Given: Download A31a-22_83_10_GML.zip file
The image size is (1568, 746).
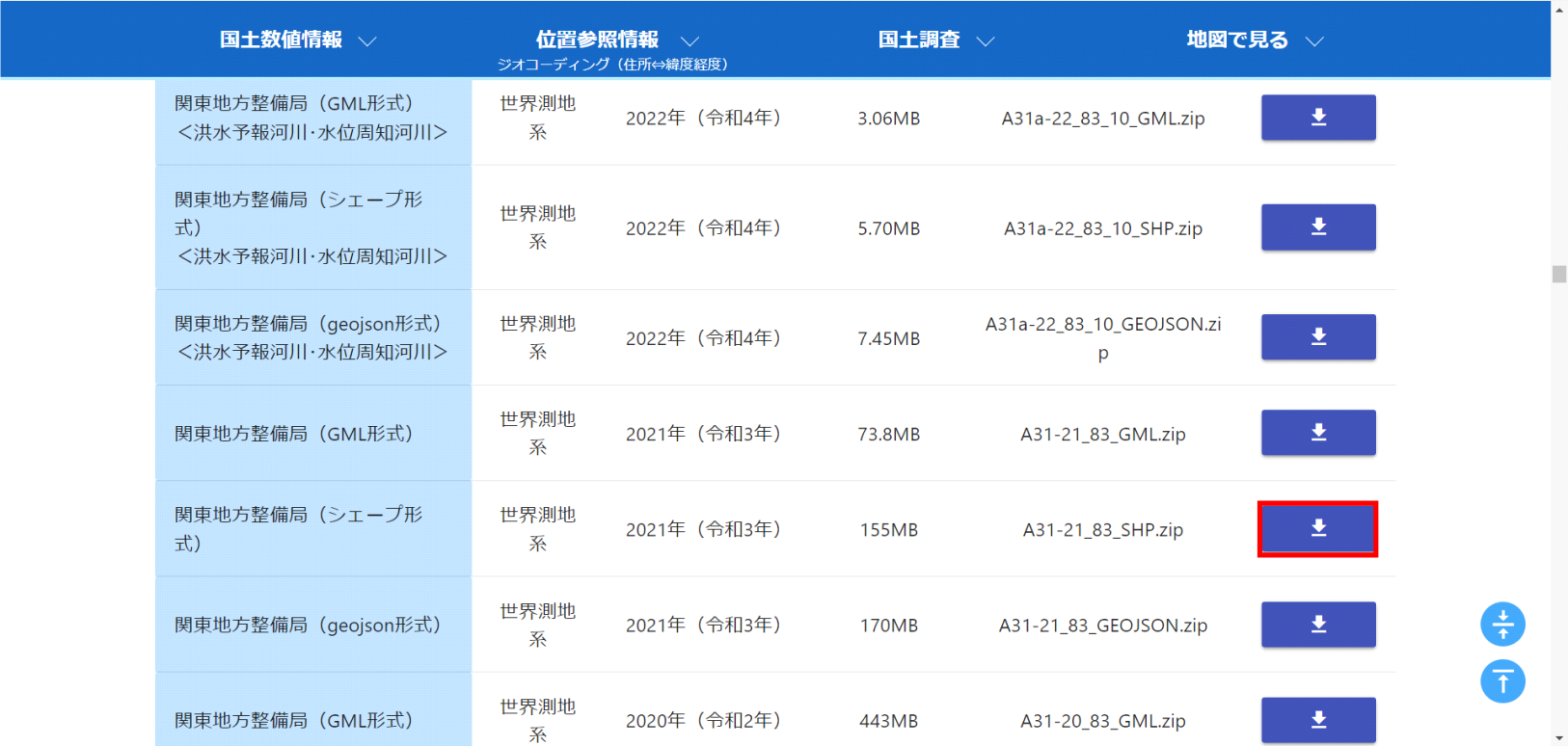Looking at the screenshot, I should 1317,118.
